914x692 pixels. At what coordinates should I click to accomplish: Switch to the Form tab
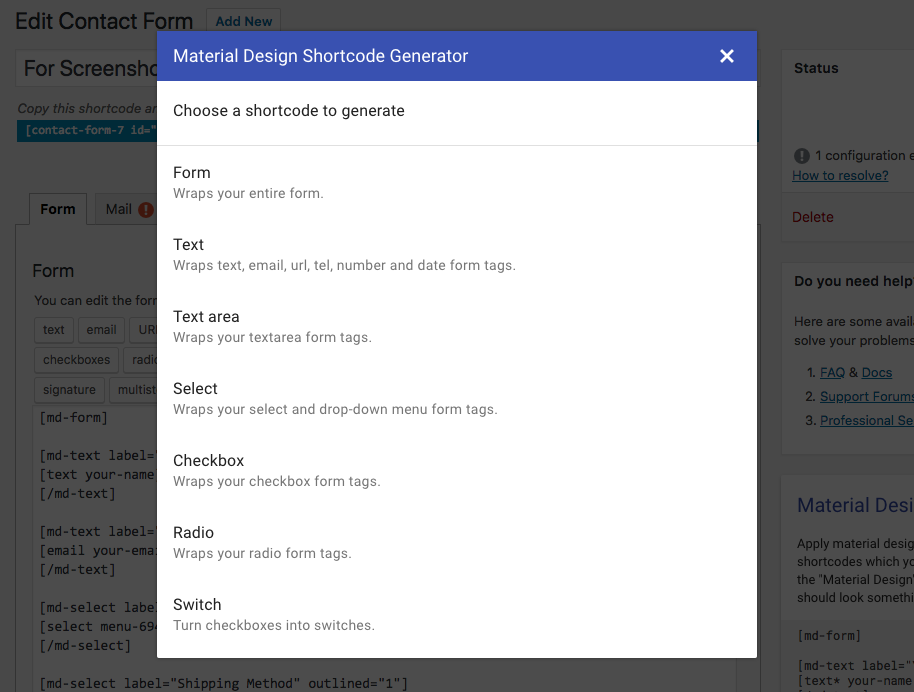coord(58,209)
